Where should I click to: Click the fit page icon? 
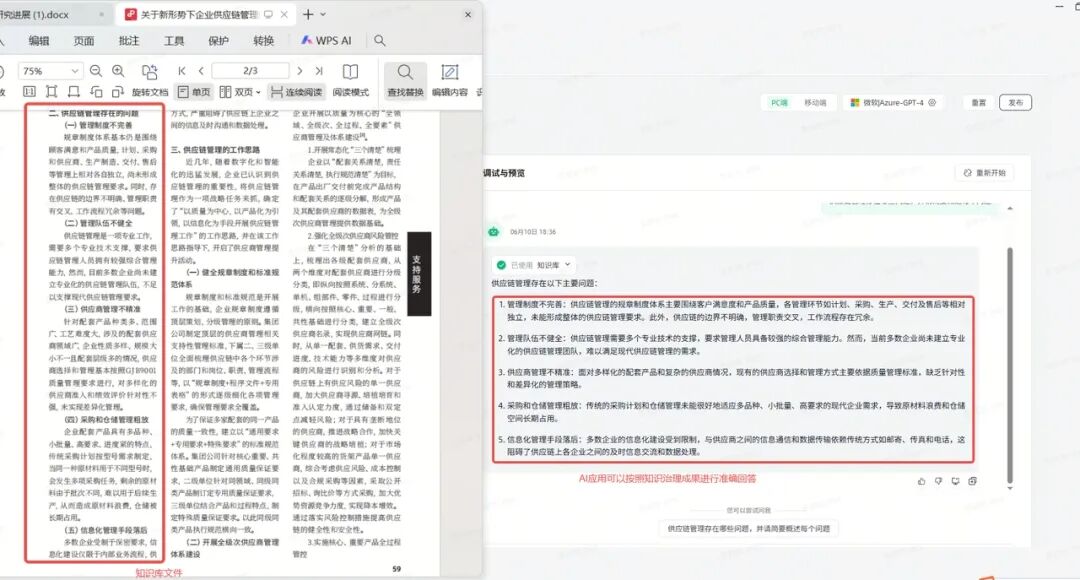click(51, 92)
